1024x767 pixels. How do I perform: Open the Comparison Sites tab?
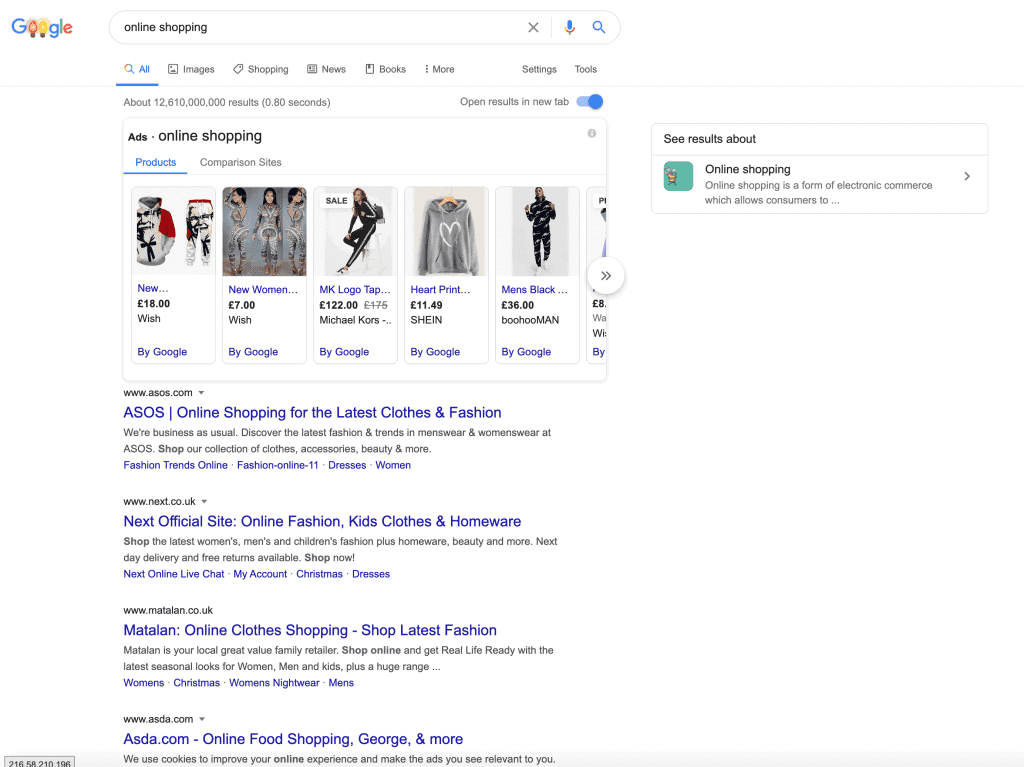coord(242,162)
